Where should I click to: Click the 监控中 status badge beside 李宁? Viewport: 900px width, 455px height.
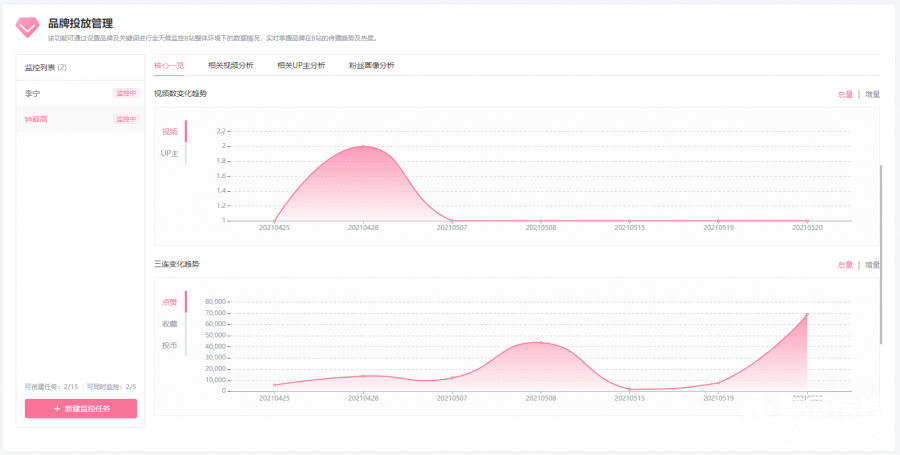tap(126, 93)
